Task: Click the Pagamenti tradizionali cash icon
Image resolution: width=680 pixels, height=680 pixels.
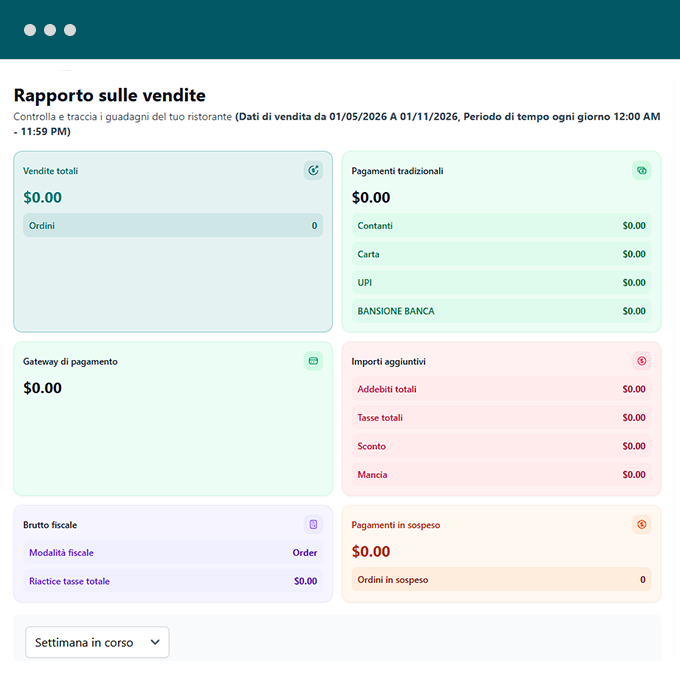Action: pos(641,171)
